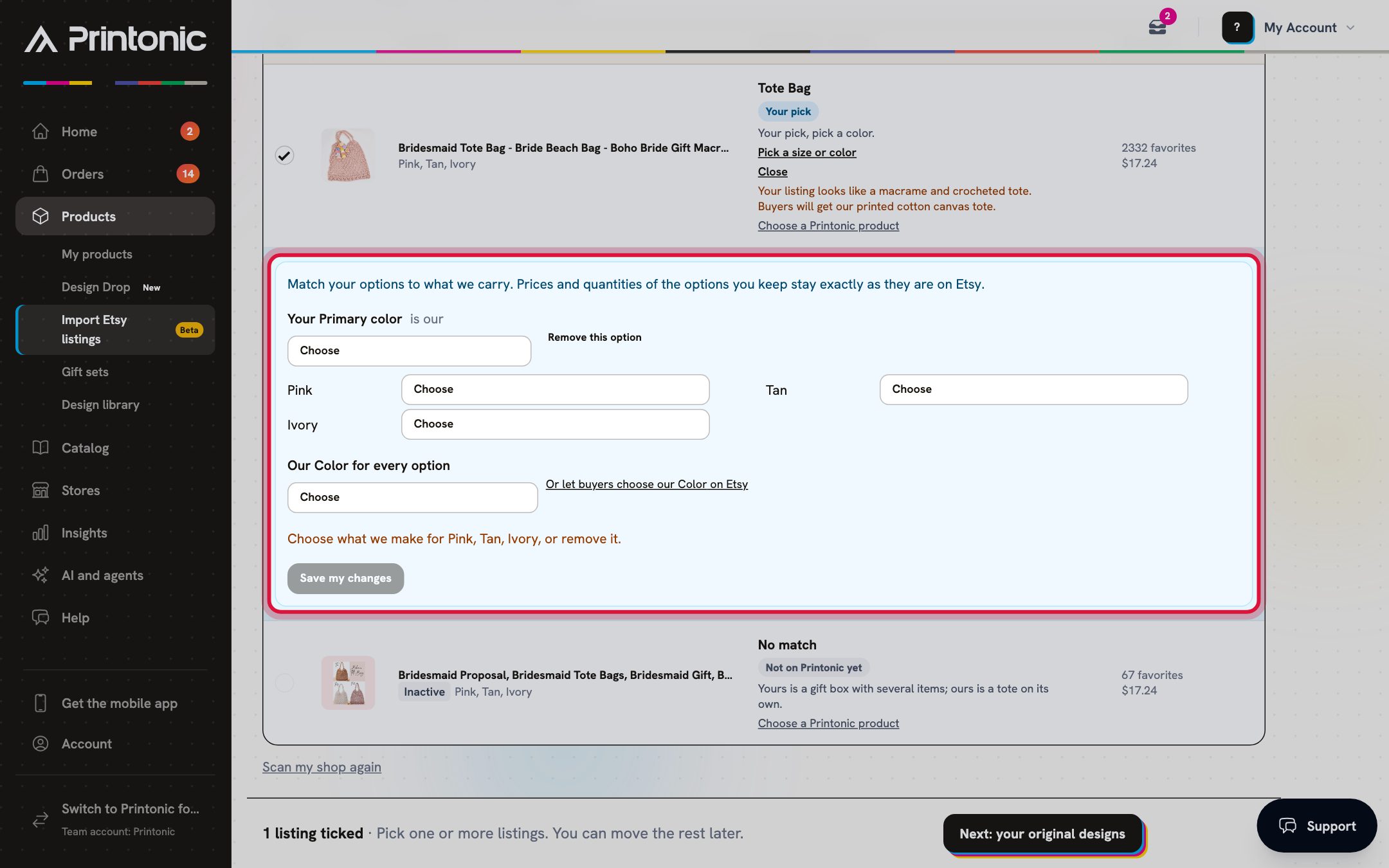Image resolution: width=1389 pixels, height=868 pixels.
Task: Open the Choose dropdown for Tan
Action: (x=1033, y=389)
